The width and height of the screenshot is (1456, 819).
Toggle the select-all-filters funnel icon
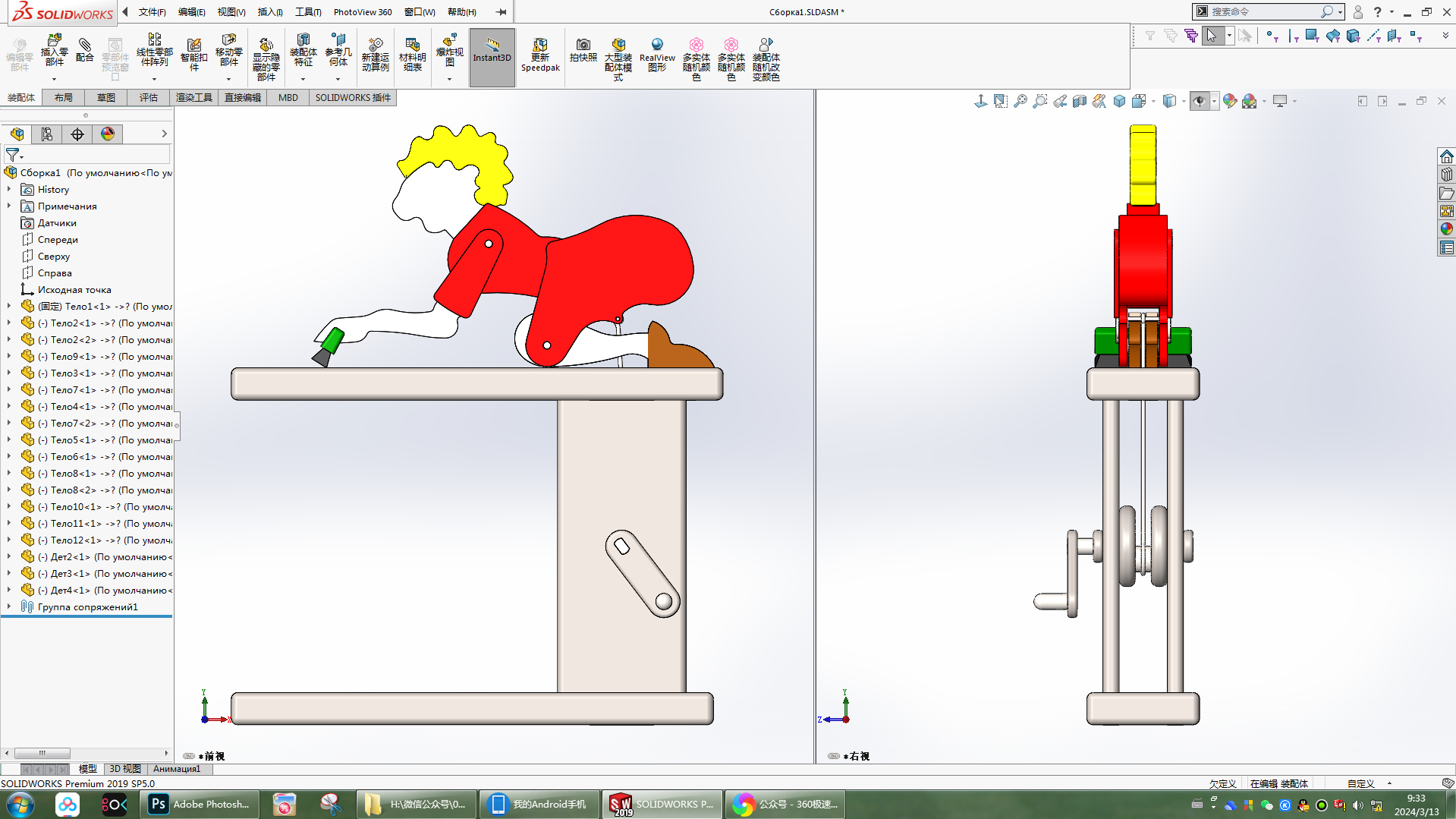(1190, 36)
